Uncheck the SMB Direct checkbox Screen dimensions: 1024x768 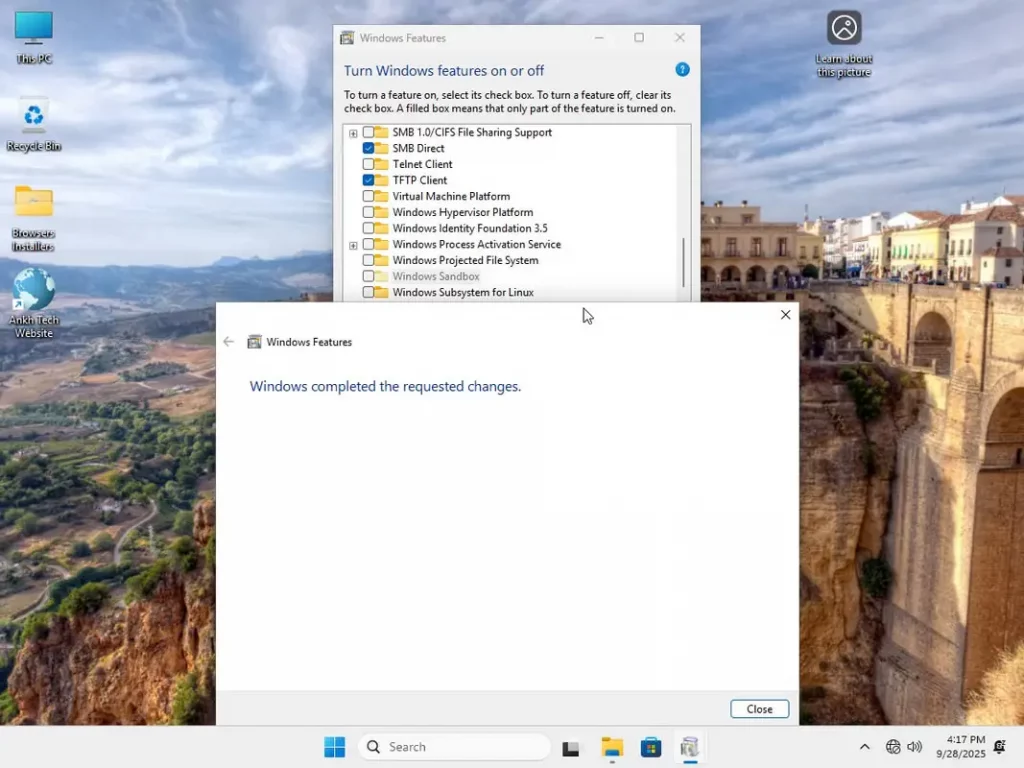click(368, 148)
